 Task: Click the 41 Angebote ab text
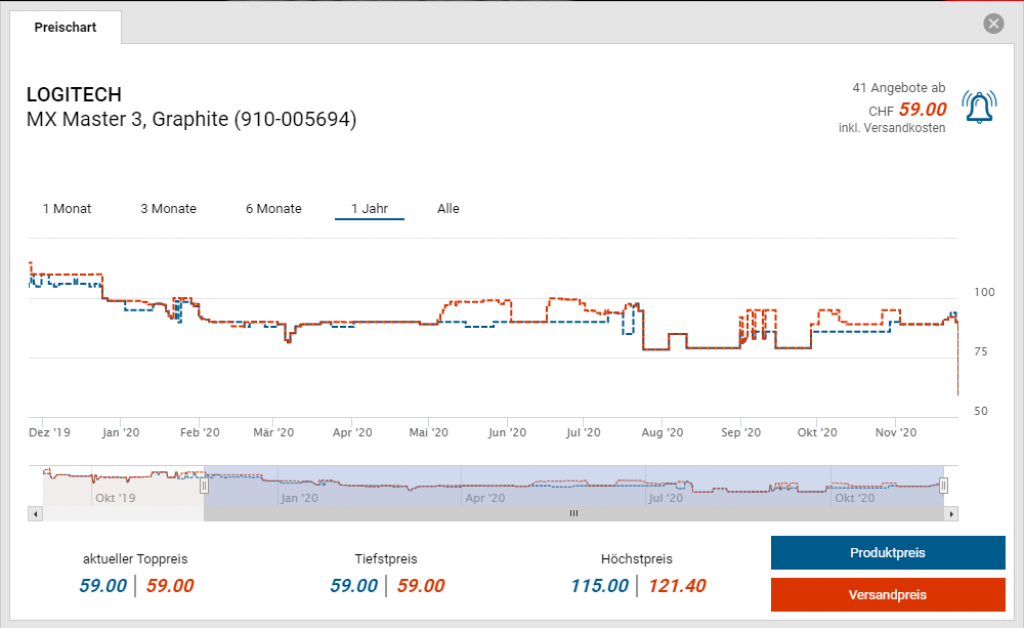coord(898,89)
